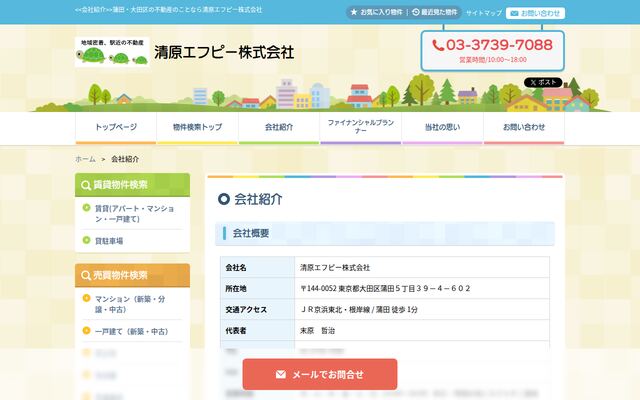Click the 賃貸物件検索 sidebar header
This screenshot has width=640, height=400.
(132, 185)
